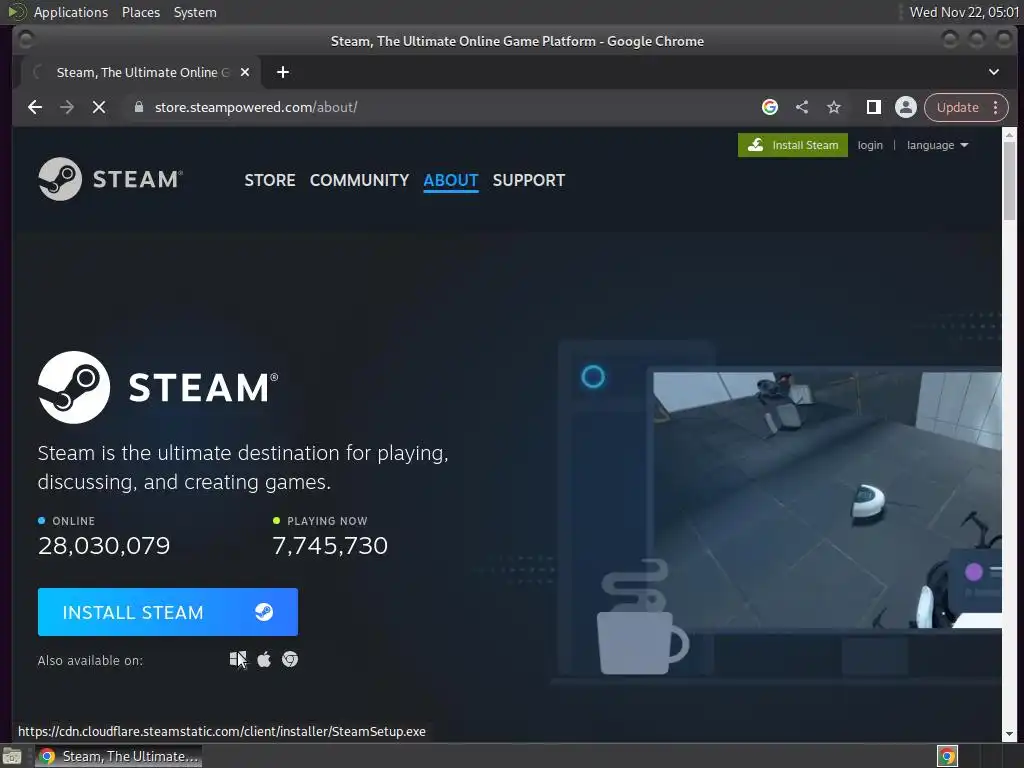Click the show desktop icon in taskbar
This screenshot has width=1024, height=768.
(12, 756)
